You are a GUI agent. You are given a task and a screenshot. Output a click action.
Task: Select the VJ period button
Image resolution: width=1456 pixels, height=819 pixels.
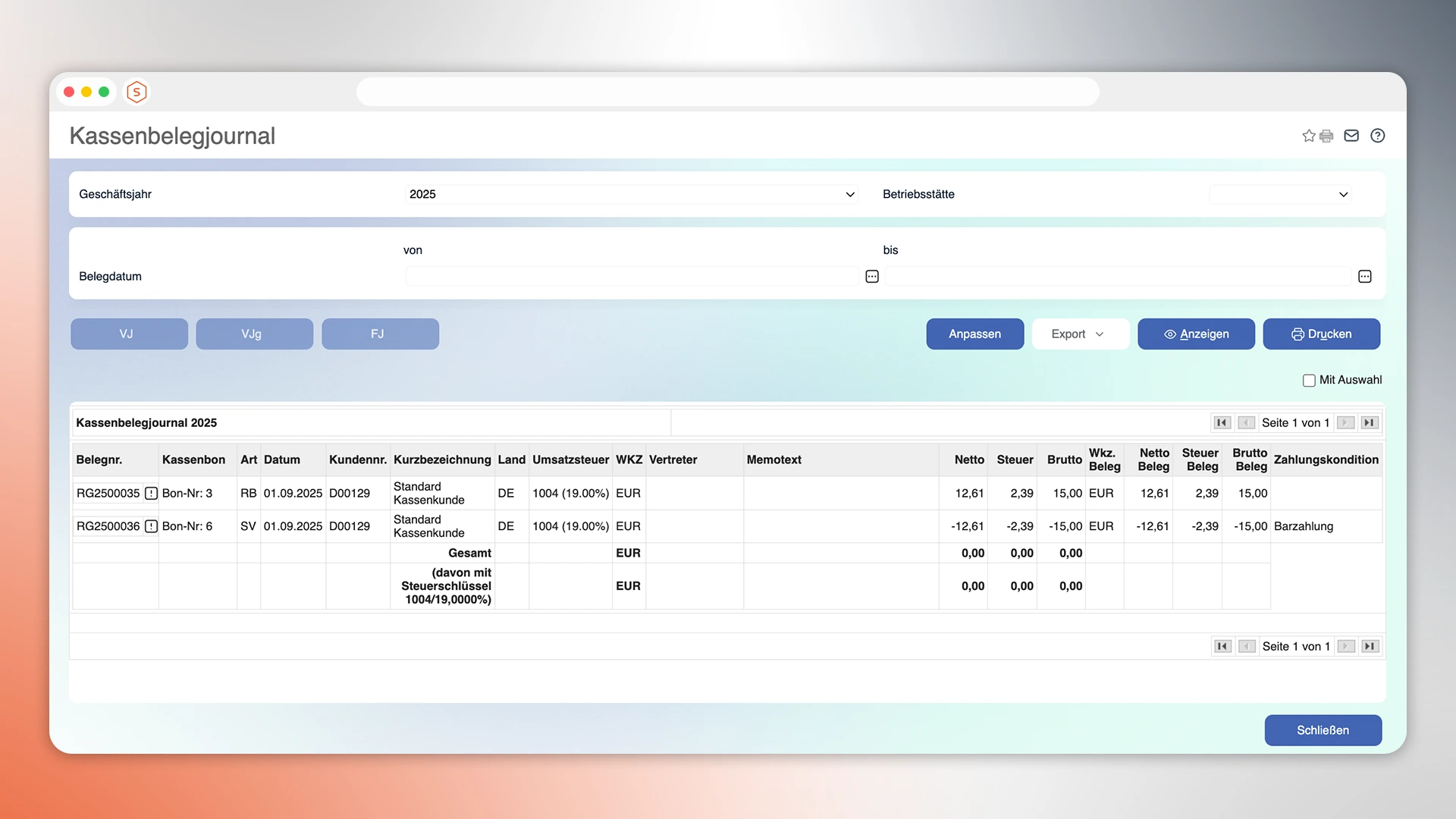coord(128,334)
